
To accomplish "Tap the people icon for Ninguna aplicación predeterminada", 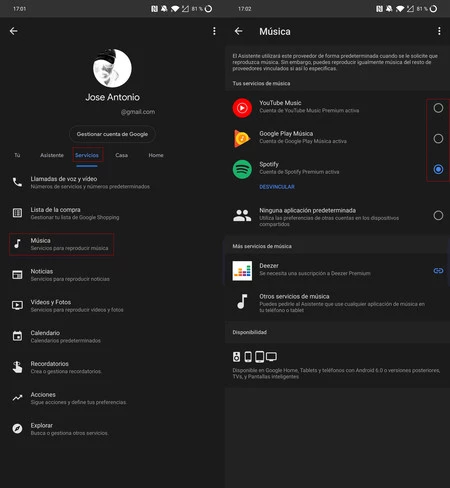I will (x=242, y=215).
